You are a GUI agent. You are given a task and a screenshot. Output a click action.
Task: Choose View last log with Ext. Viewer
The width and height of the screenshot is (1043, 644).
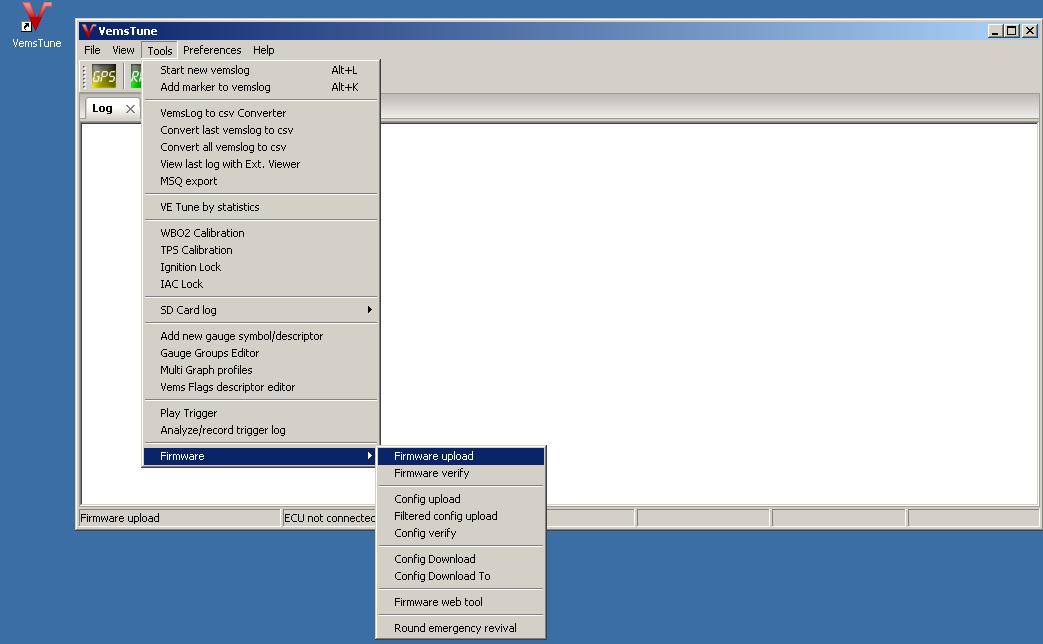[261, 164]
